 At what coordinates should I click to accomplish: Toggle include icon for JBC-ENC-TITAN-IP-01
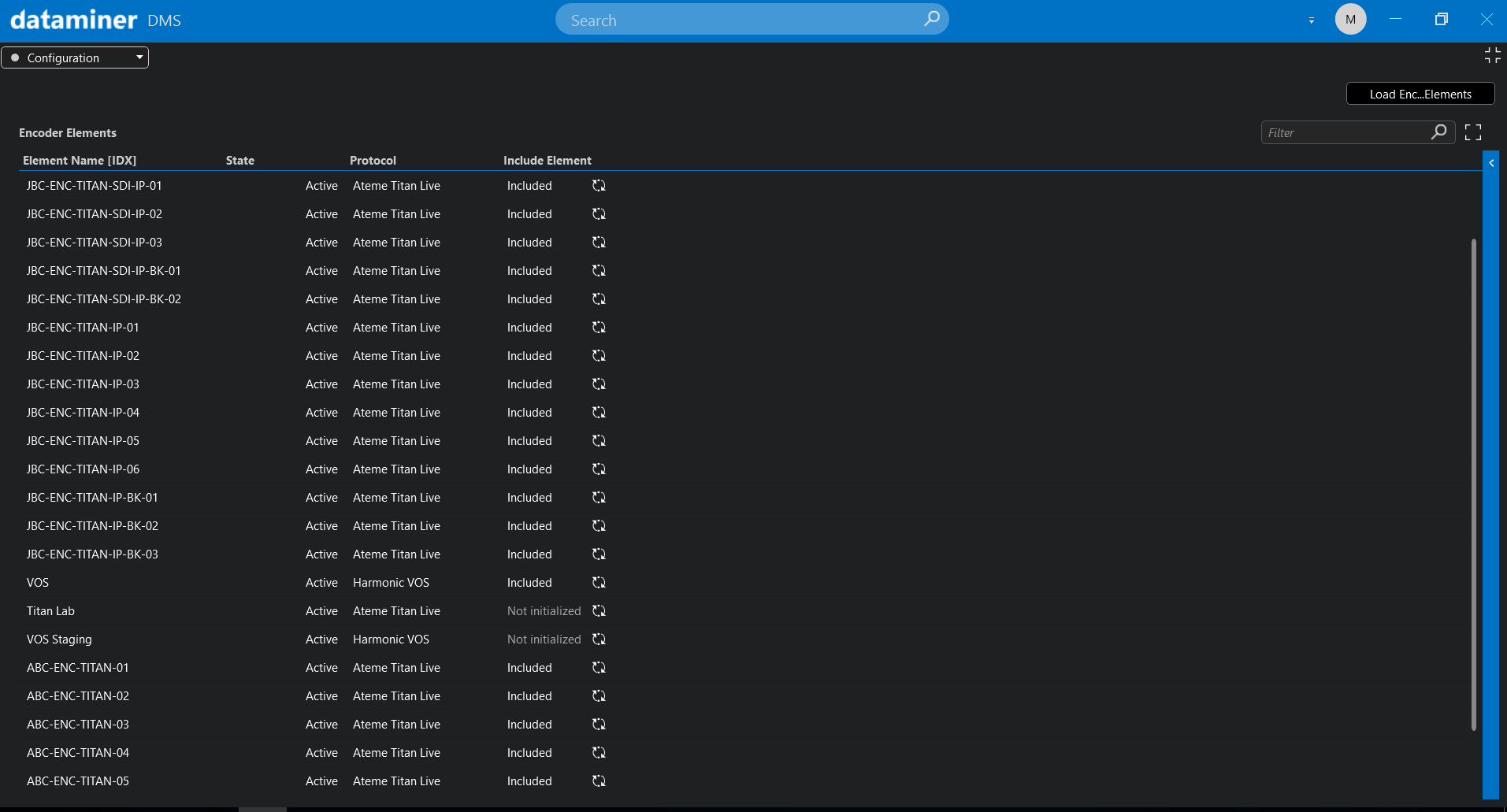(599, 328)
